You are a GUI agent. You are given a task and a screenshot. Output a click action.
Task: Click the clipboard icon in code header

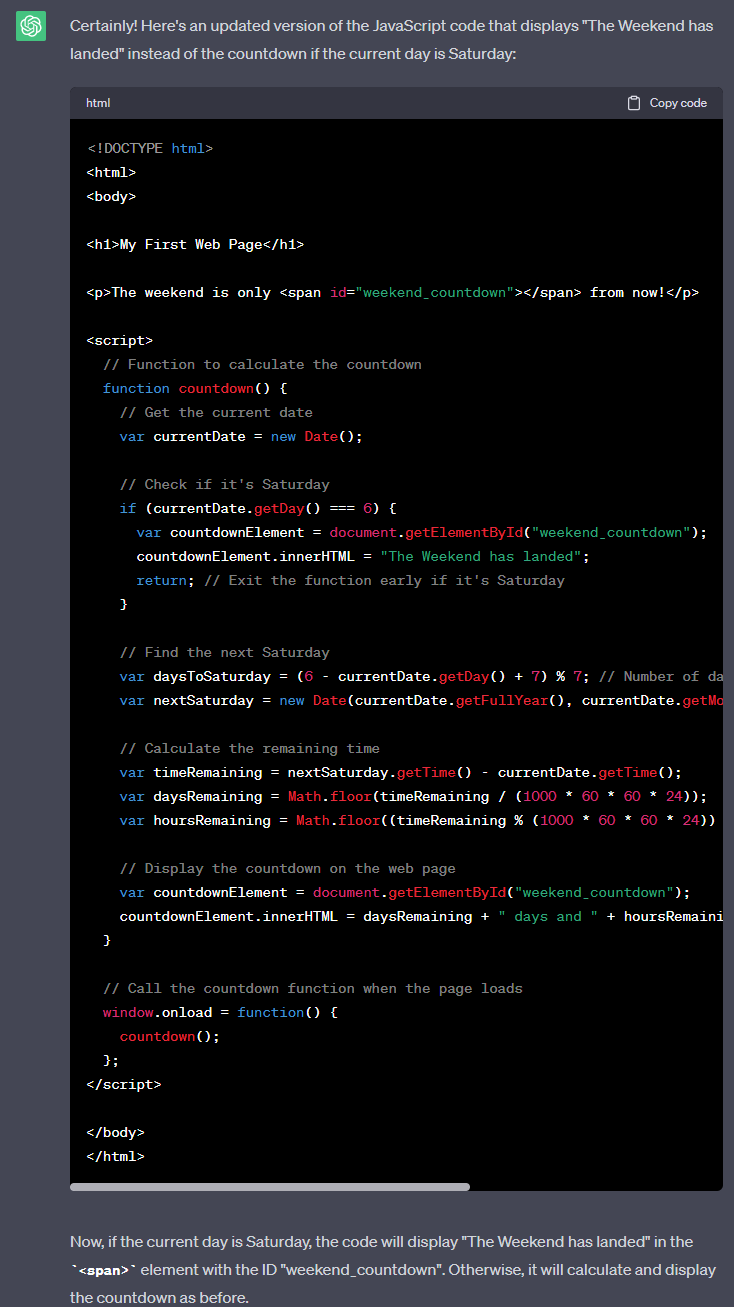(633, 103)
